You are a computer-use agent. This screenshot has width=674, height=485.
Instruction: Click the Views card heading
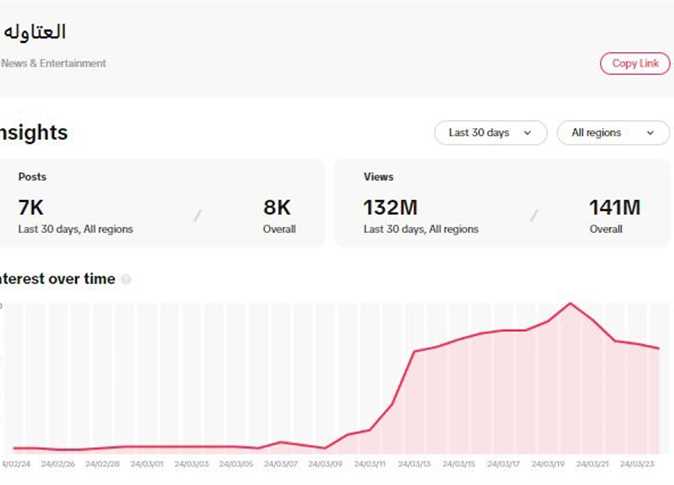[x=378, y=177]
